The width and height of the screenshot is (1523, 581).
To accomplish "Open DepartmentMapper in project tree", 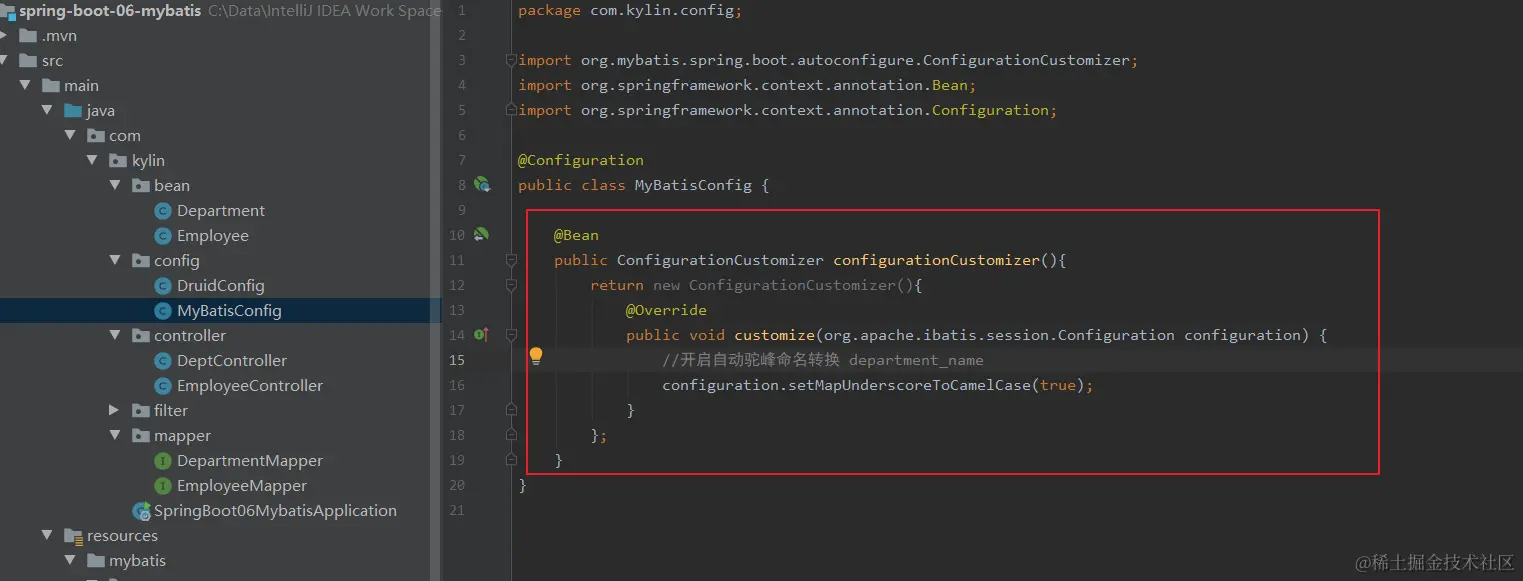I will click(250, 460).
